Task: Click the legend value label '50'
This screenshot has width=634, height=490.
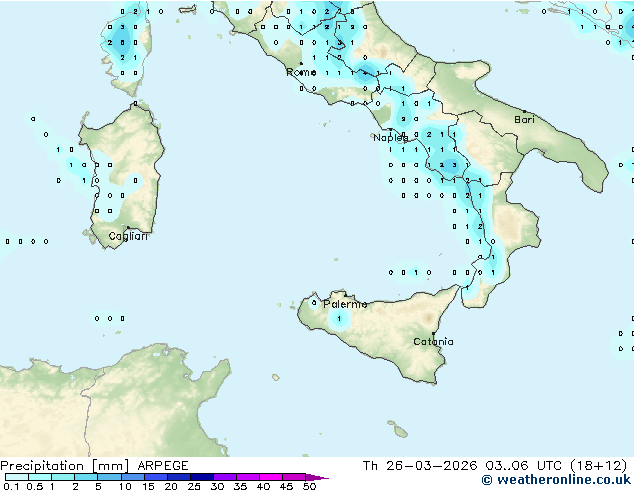Action: 309,486
